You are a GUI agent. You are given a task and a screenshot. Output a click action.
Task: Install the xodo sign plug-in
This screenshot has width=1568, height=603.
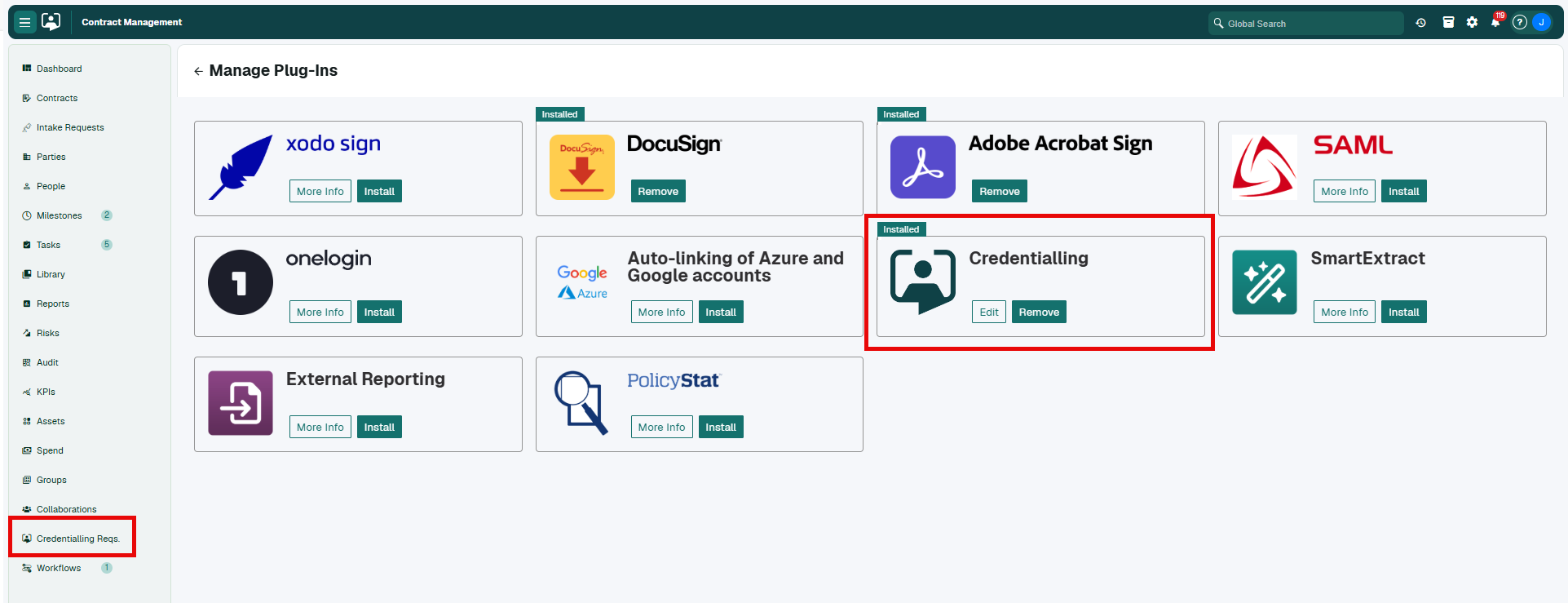pyautogui.click(x=379, y=191)
